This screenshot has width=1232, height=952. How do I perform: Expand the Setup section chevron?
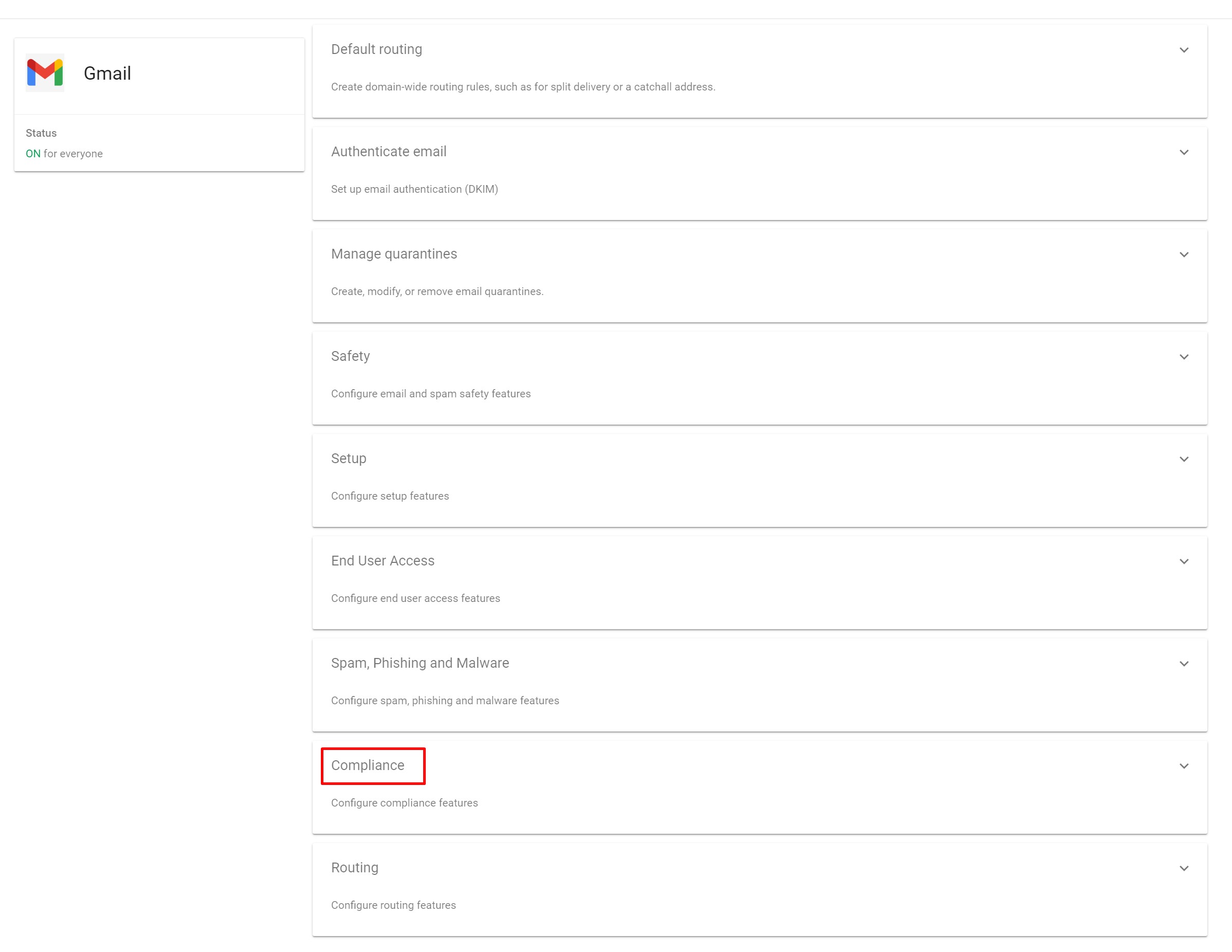click(x=1184, y=459)
